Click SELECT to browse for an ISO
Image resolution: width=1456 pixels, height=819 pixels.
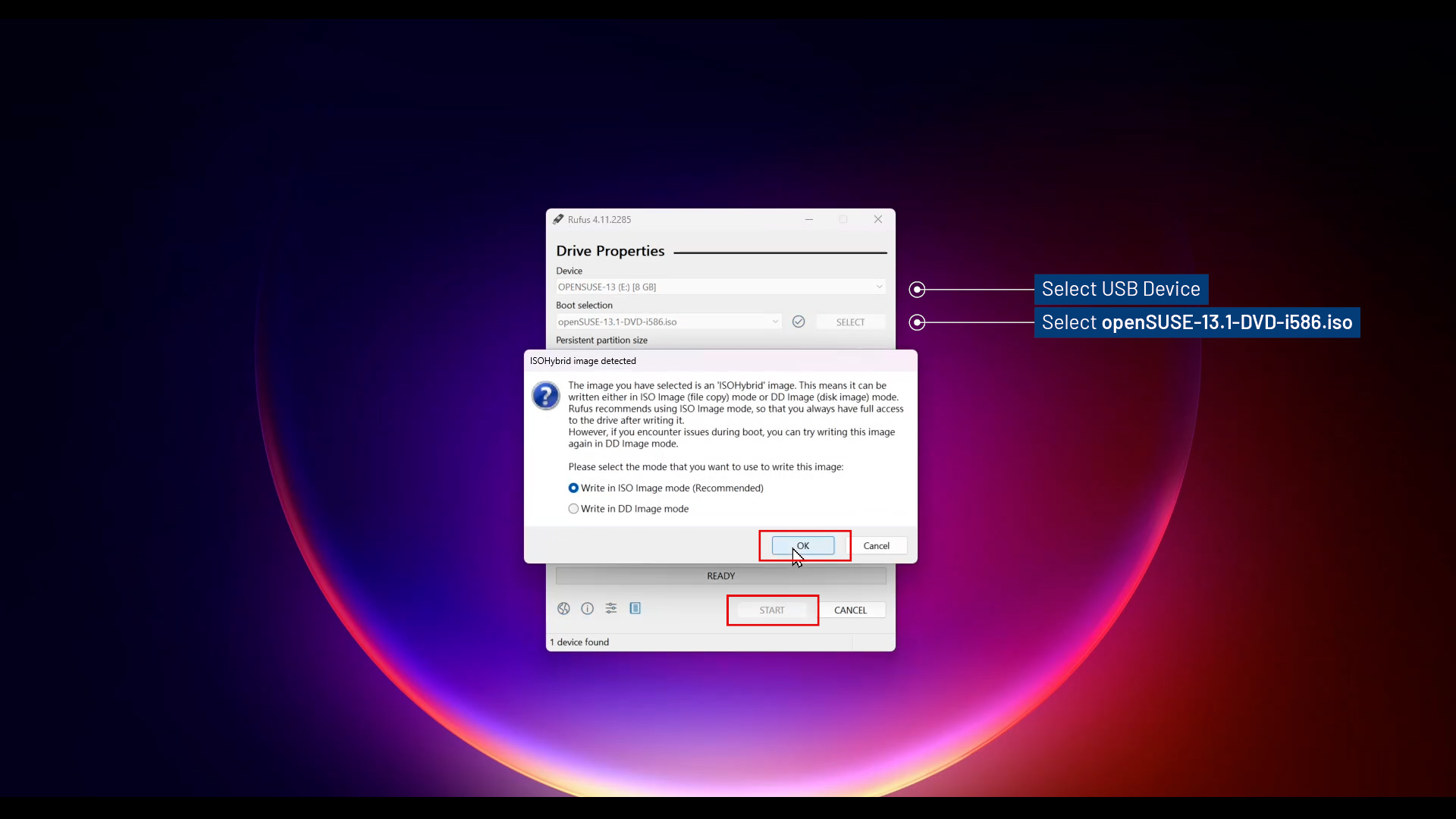click(x=850, y=322)
